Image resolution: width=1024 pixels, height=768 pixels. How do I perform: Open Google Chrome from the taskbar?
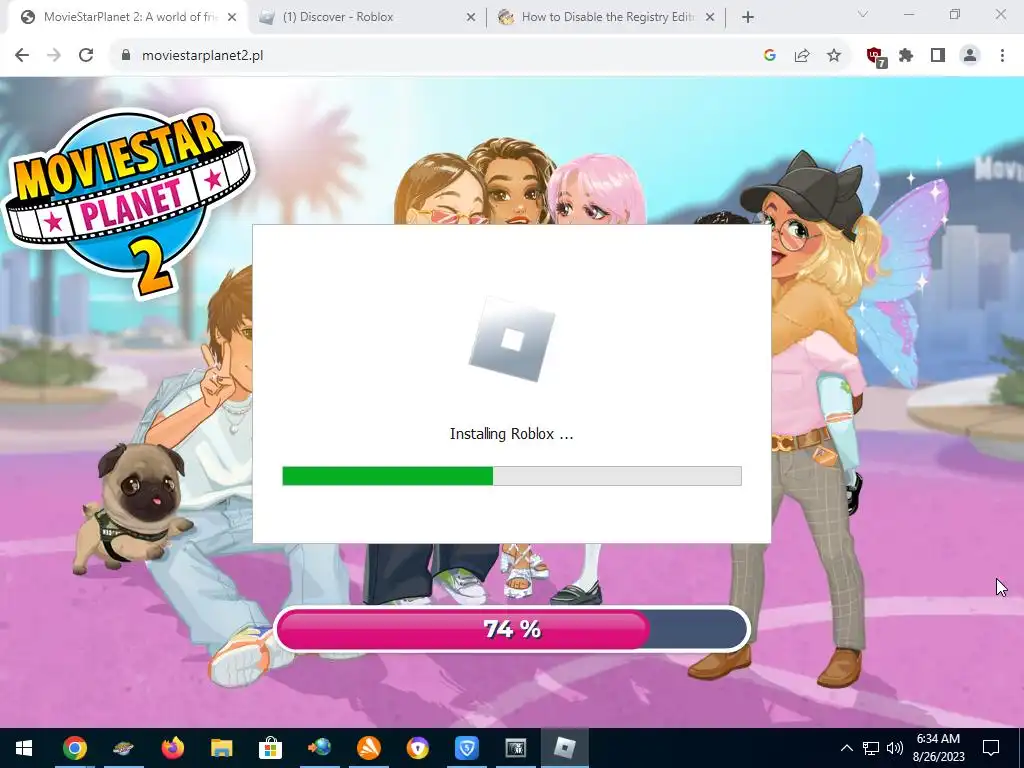pyautogui.click(x=74, y=748)
